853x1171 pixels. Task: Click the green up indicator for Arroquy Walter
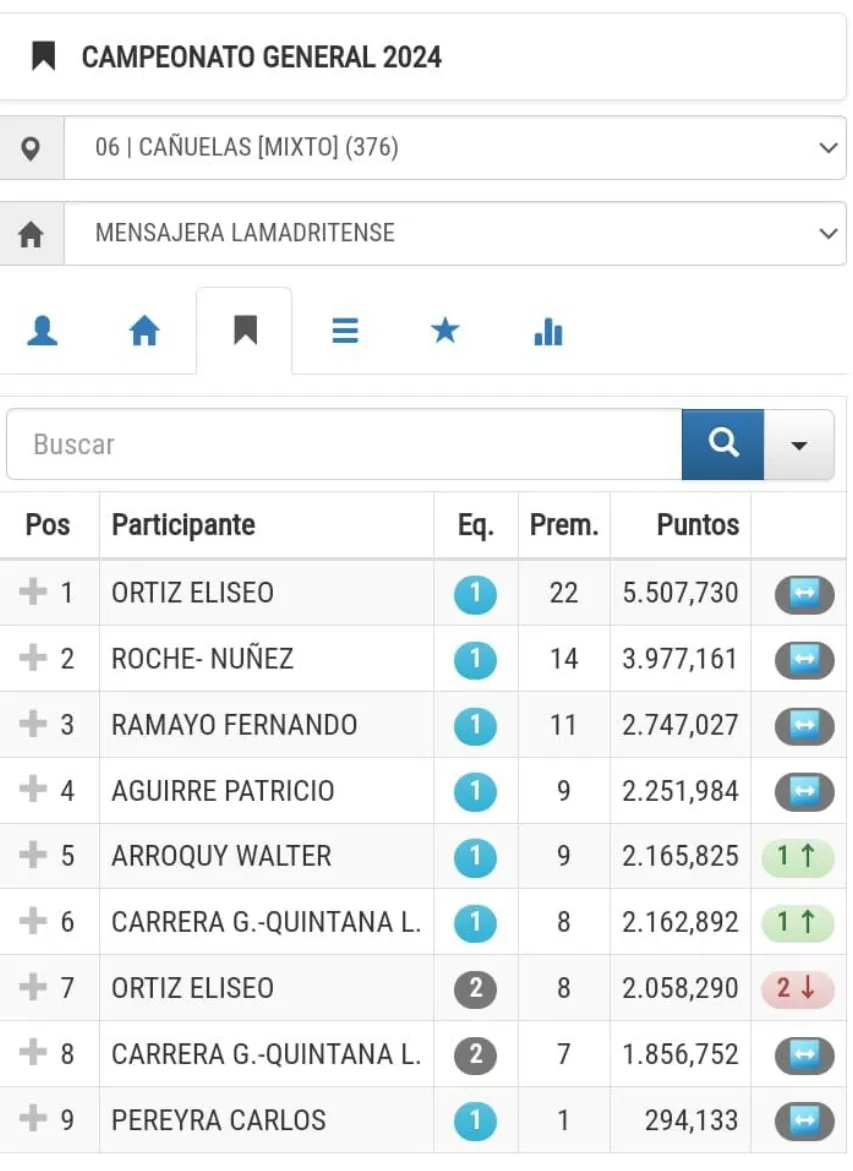coord(797,856)
